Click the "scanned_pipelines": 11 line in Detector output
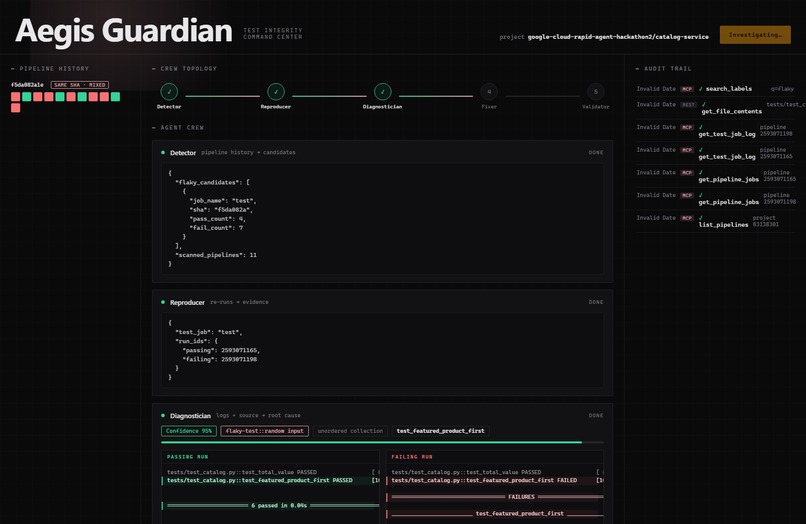 pos(216,255)
